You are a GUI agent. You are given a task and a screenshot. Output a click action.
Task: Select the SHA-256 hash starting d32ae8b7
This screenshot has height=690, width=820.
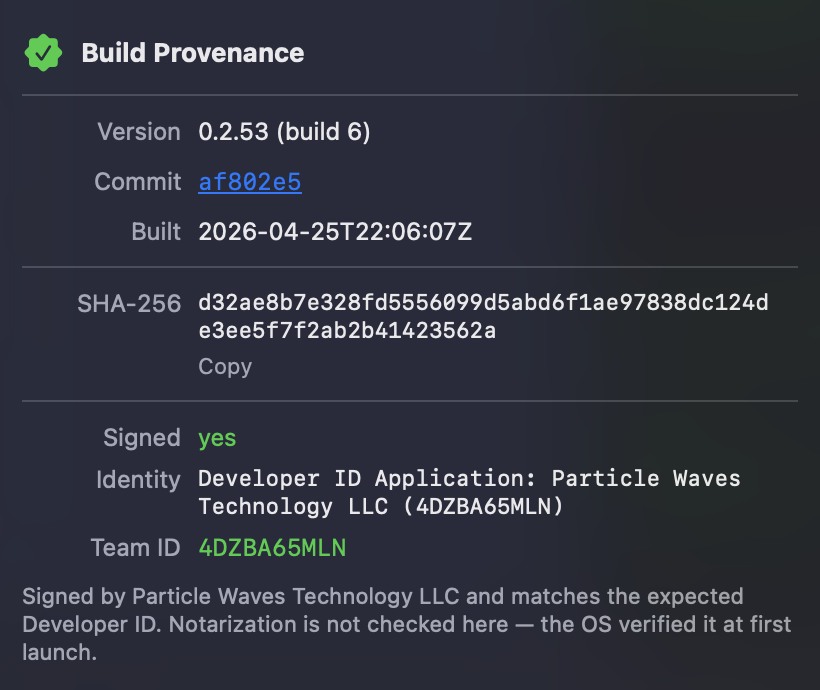483,316
